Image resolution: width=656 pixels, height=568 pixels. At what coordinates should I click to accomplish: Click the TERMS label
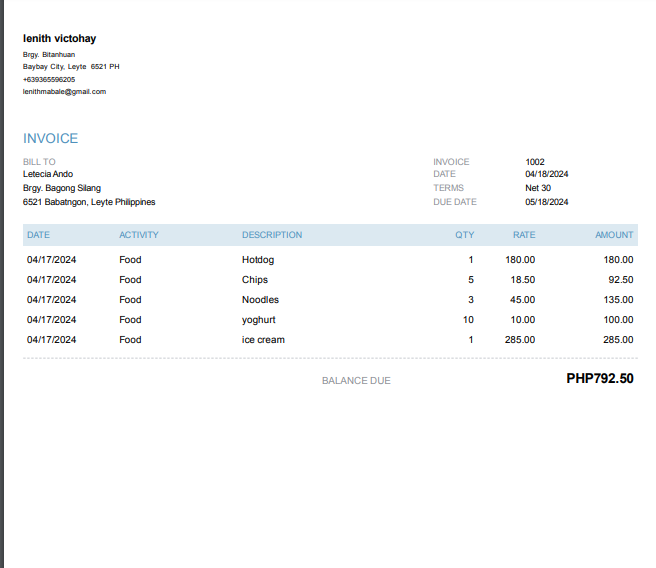click(448, 188)
